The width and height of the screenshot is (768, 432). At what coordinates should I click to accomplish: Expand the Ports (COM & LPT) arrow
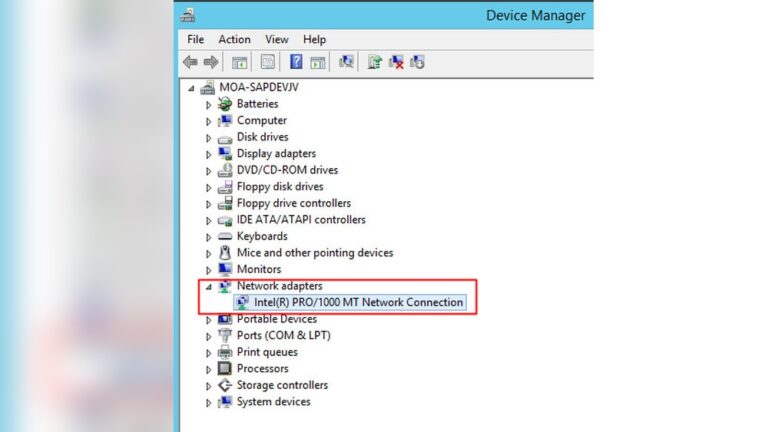(208, 337)
